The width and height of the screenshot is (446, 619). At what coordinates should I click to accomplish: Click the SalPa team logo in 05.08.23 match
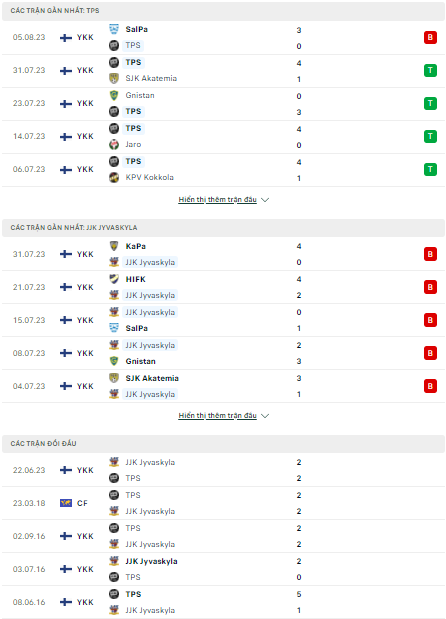point(114,29)
